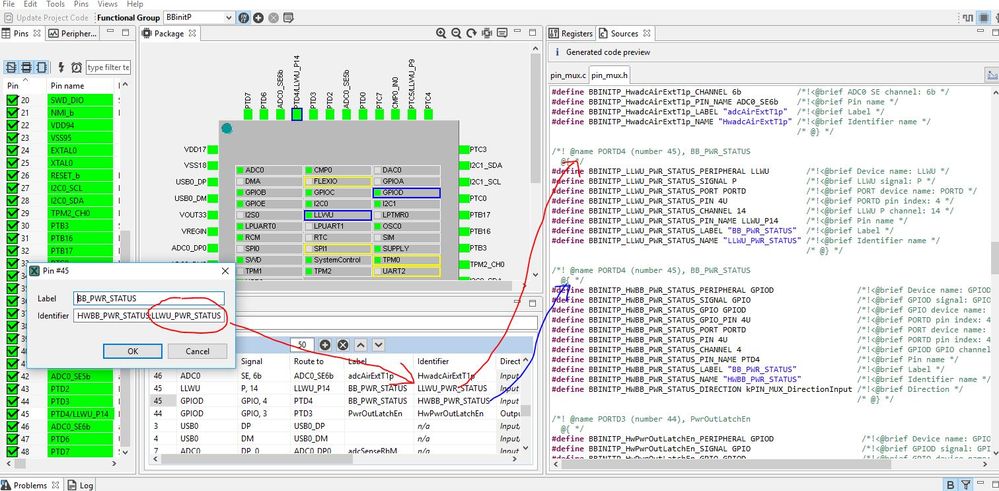Click Cancel in the Pin #45 dialog

(x=198, y=351)
